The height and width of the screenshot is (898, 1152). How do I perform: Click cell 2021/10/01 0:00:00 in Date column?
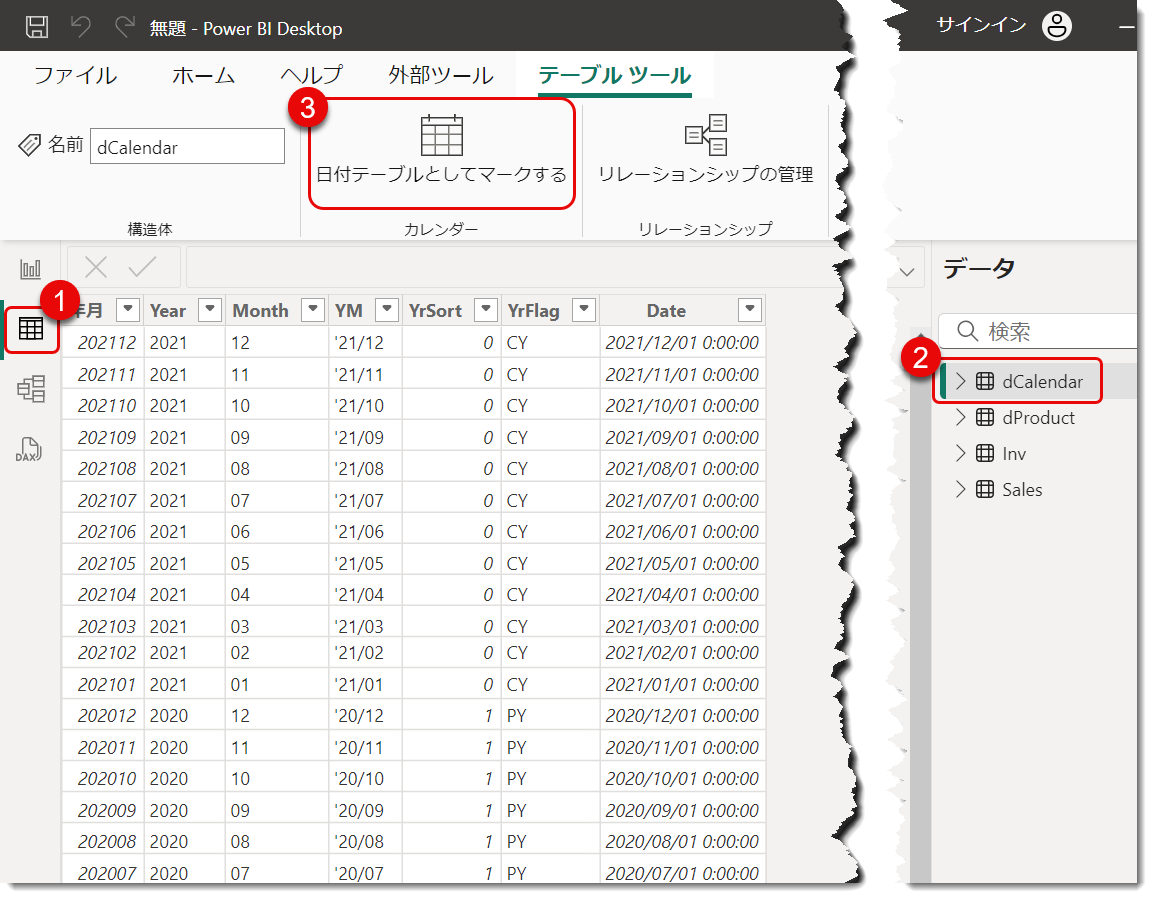[682, 406]
